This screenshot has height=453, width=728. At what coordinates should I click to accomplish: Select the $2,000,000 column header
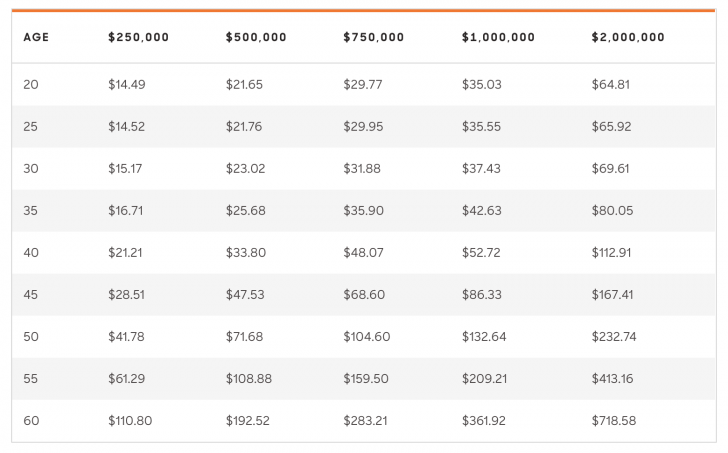(628, 38)
